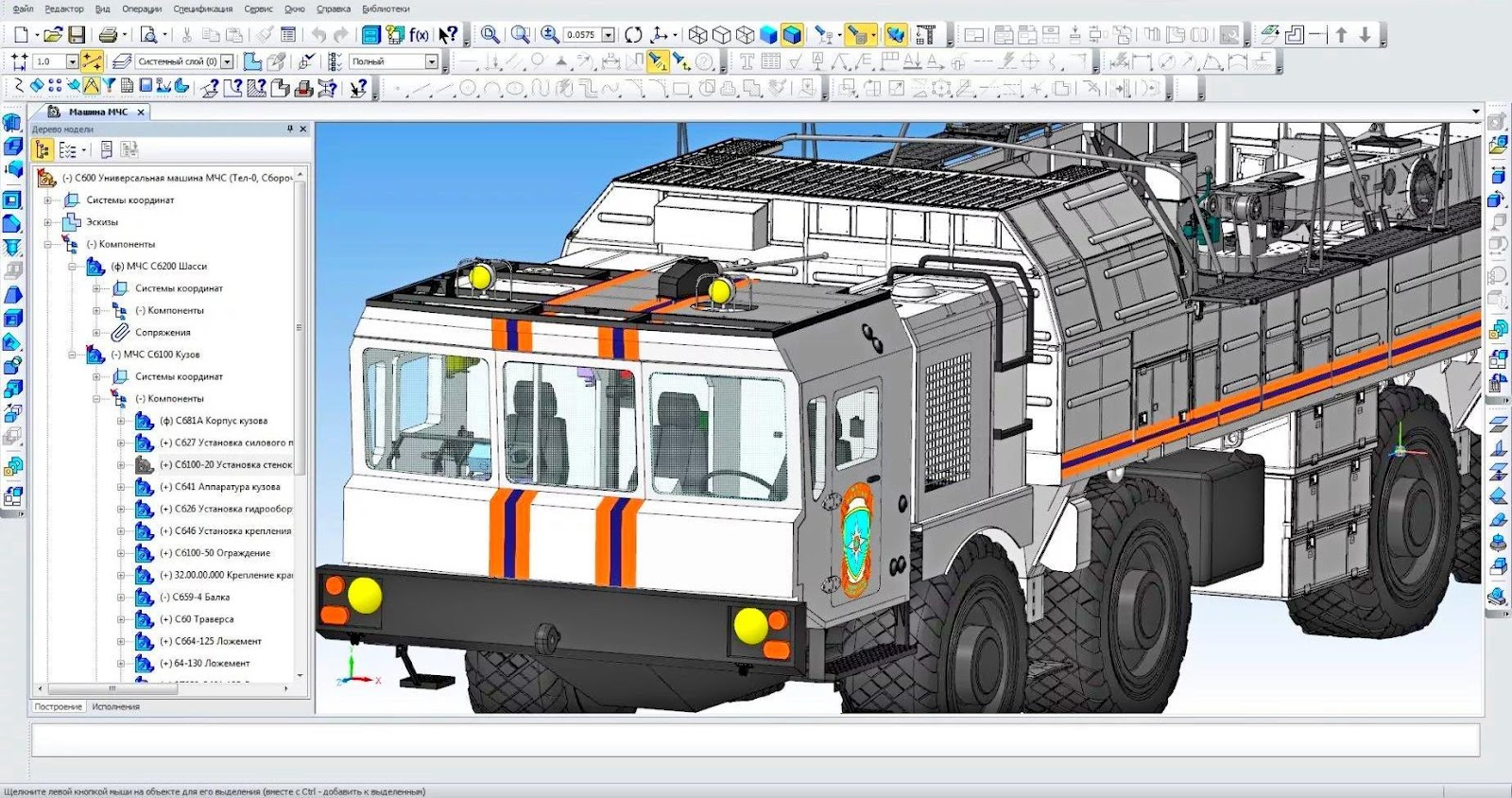
Task: Toggle shaded with edges display mode
Action: pyautogui.click(x=792, y=35)
